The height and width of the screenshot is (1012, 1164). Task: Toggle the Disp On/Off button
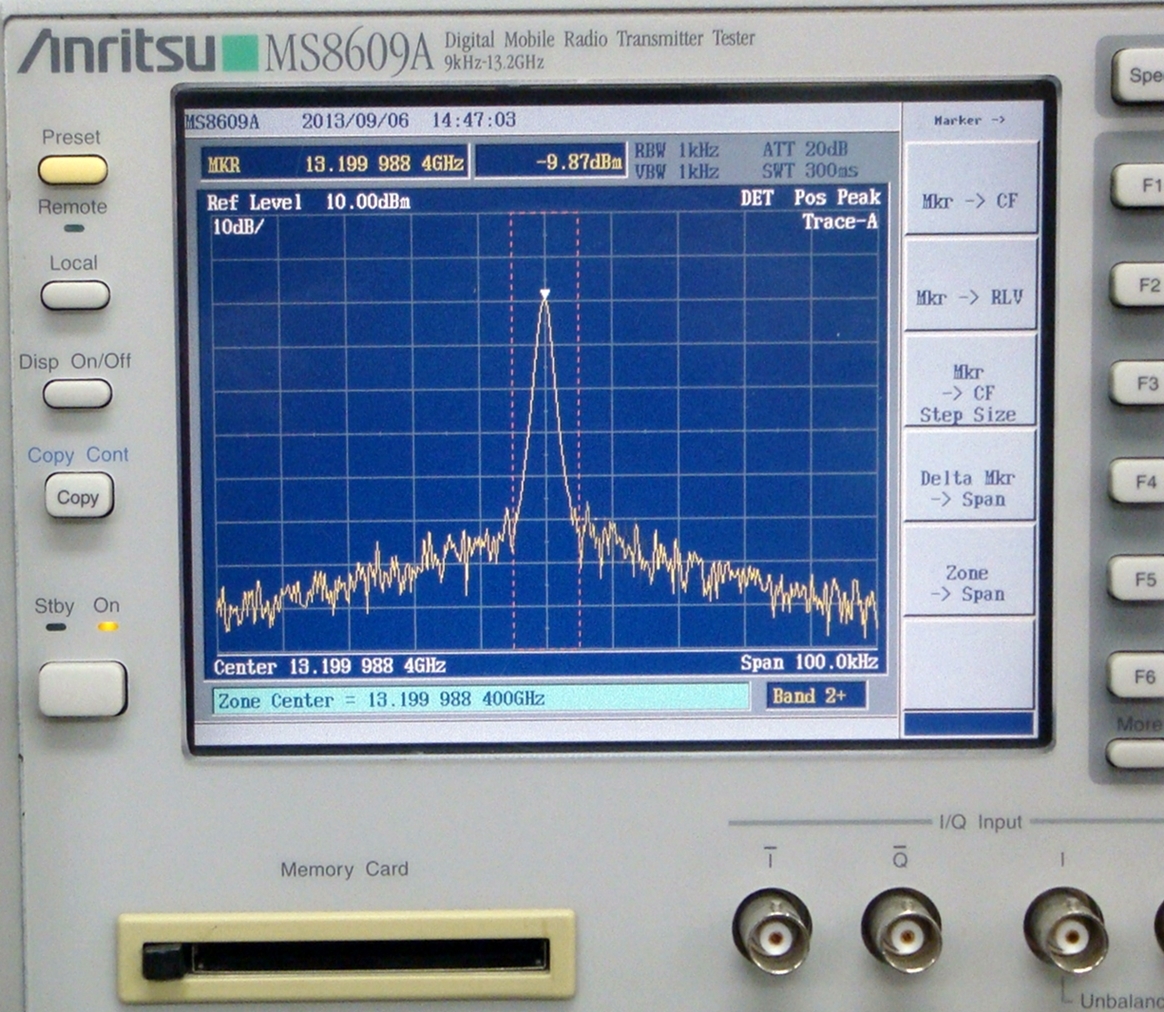(77, 394)
